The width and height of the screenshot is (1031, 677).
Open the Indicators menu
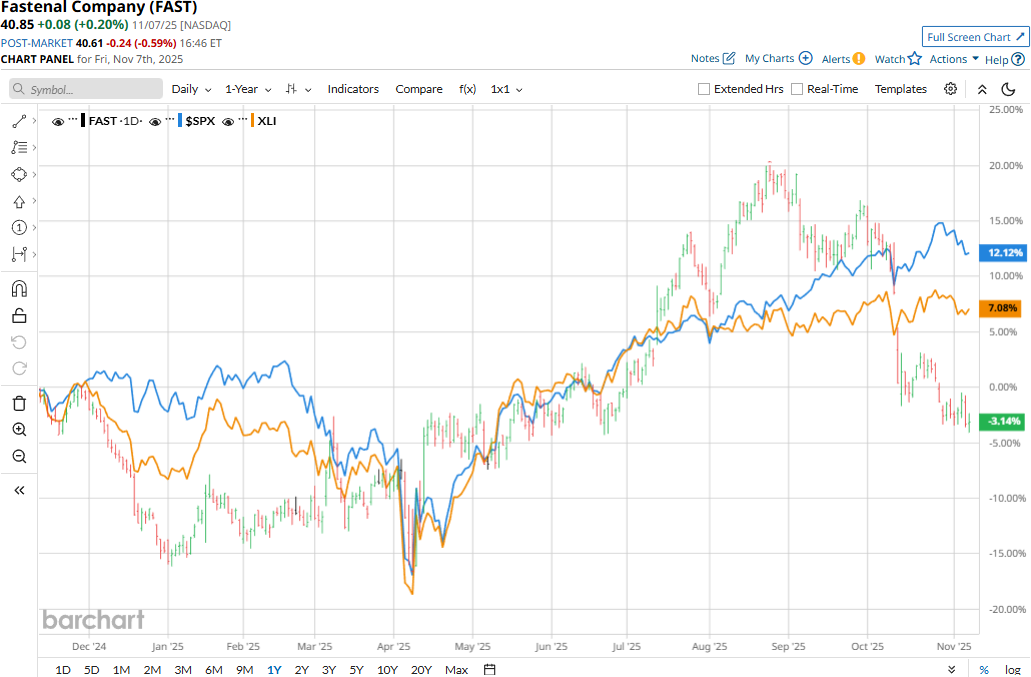(x=353, y=89)
